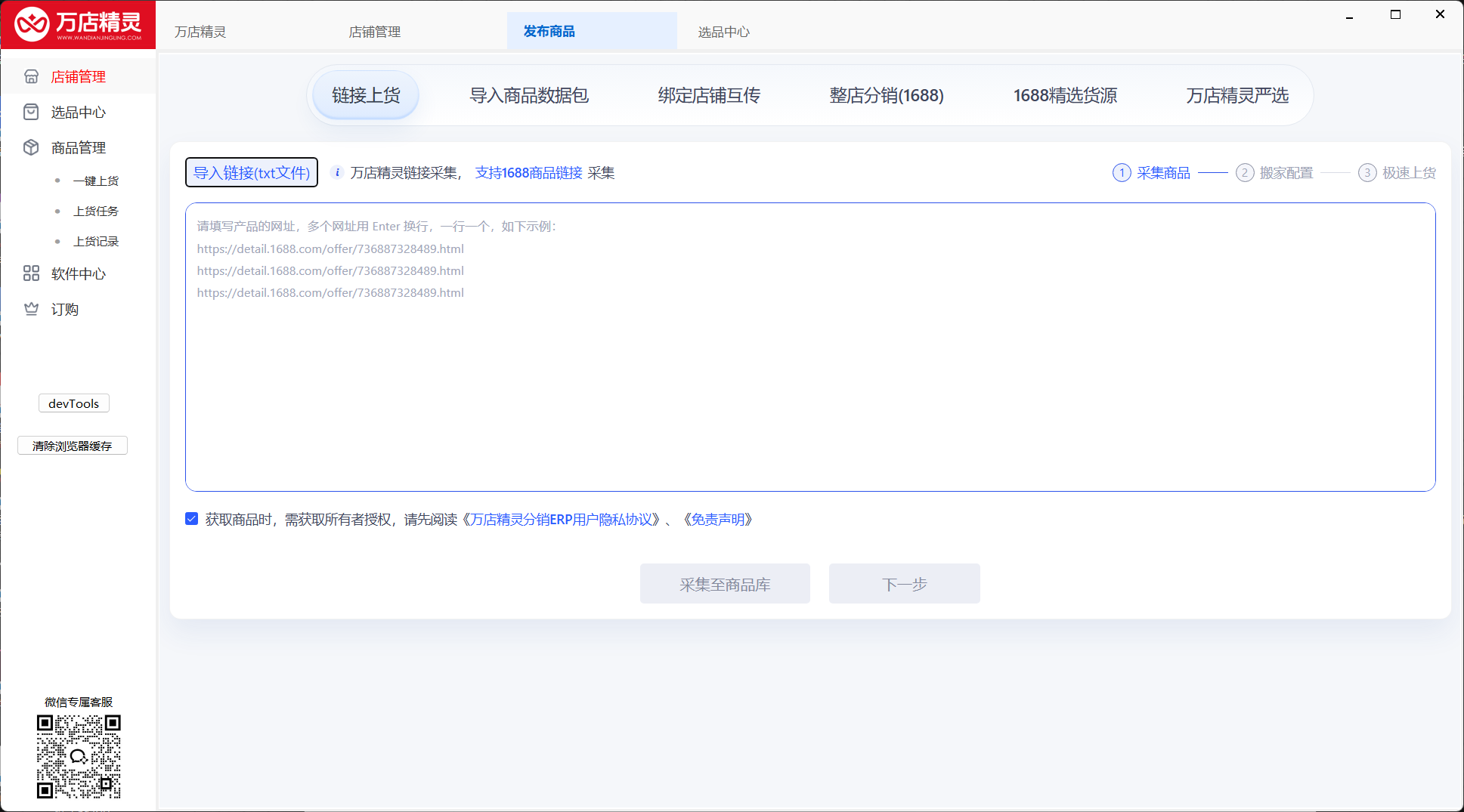Viewport: 1464px width, 812px height.
Task: Click the cube icon beside 商品管理
Action: point(31,147)
